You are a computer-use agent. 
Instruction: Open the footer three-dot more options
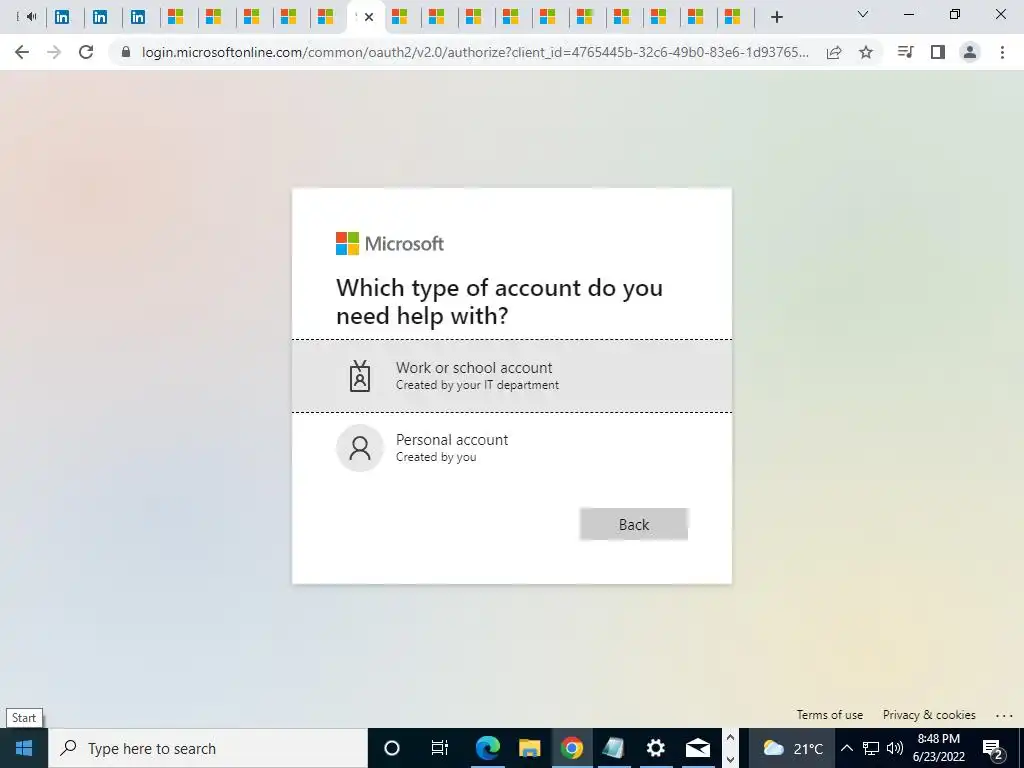click(x=1004, y=716)
